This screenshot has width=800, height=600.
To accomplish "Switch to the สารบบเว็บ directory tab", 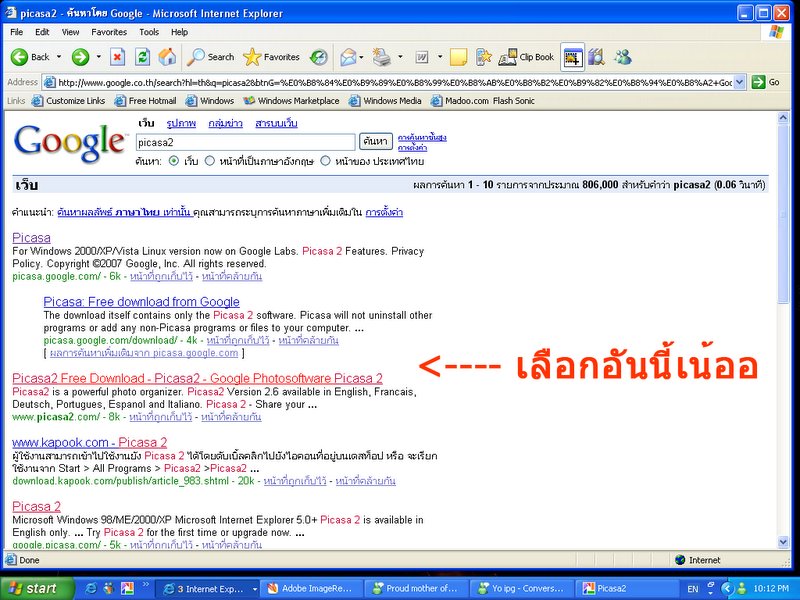I will (x=276, y=123).
